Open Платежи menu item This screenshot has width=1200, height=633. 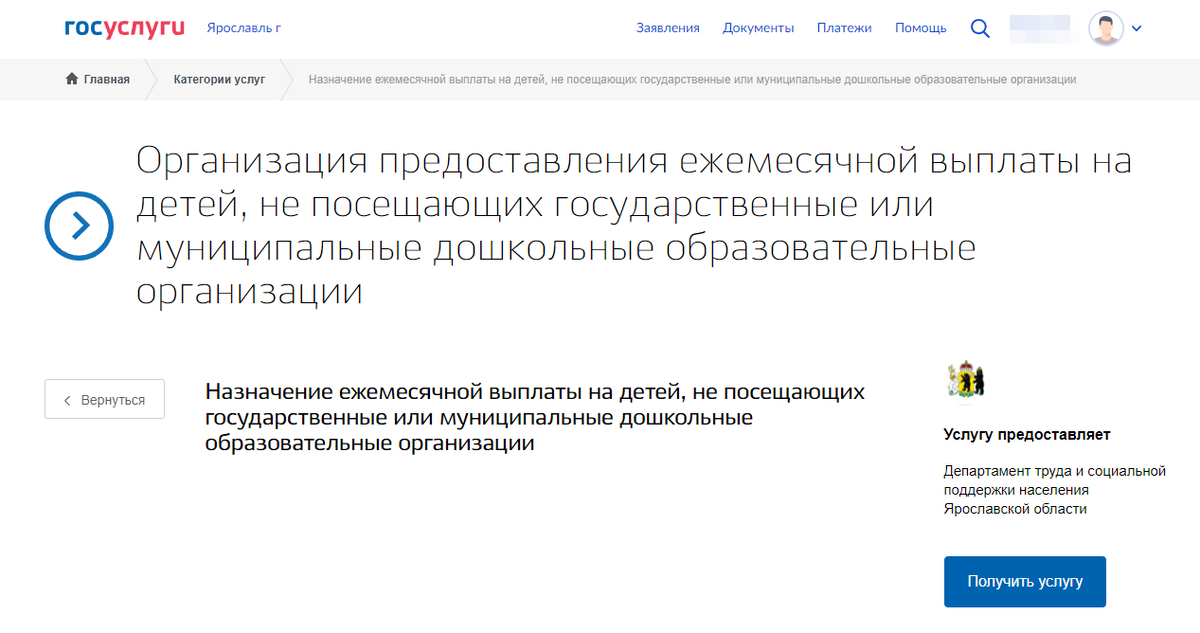[844, 28]
